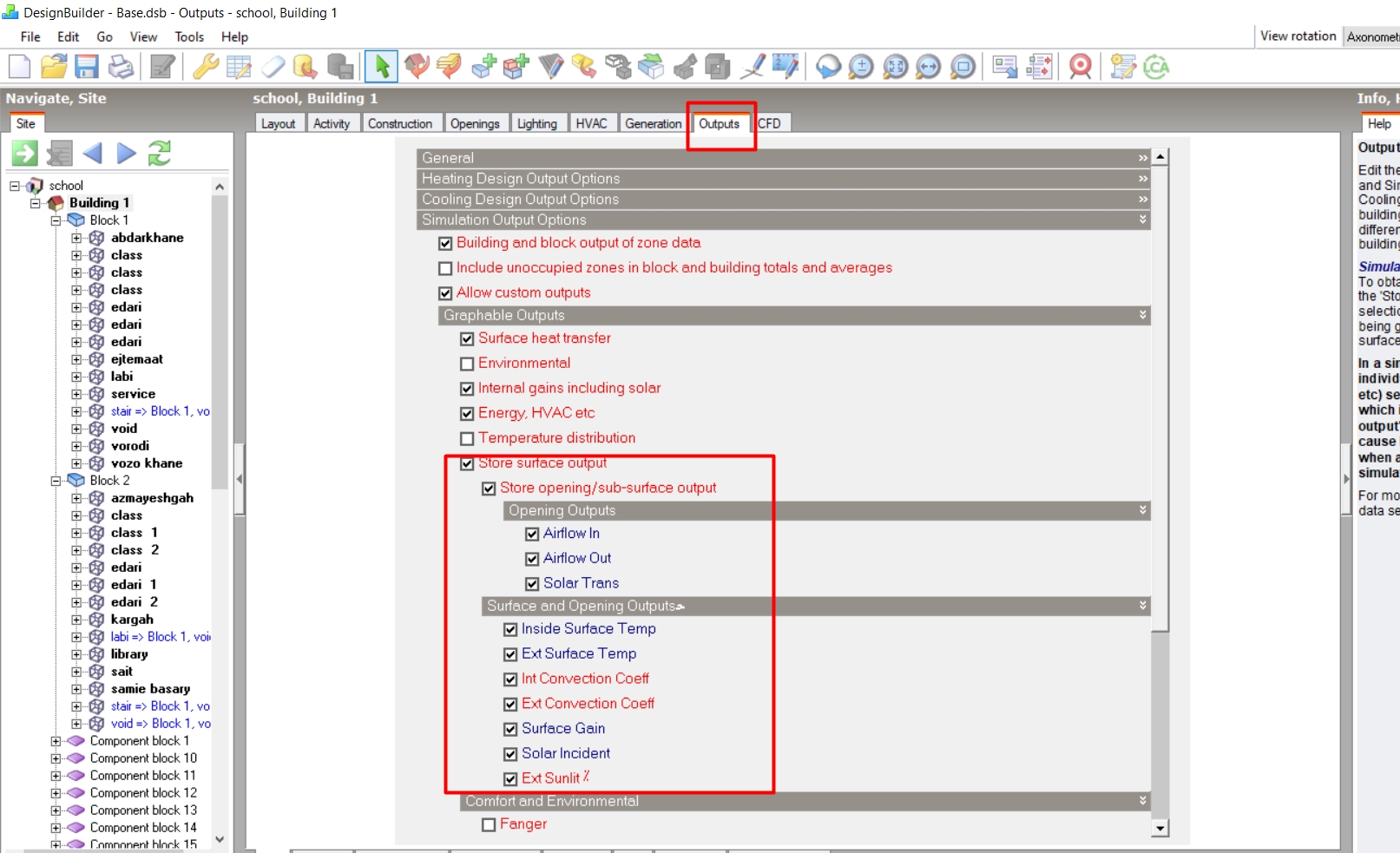The width and height of the screenshot is (1400, 853).
Task: Check Temperature distribution option
Action: pos(467,438)
